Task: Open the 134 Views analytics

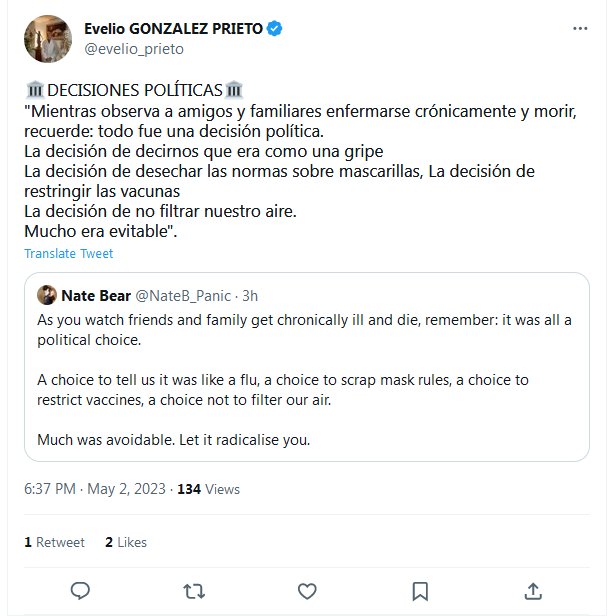Action: 208,490
